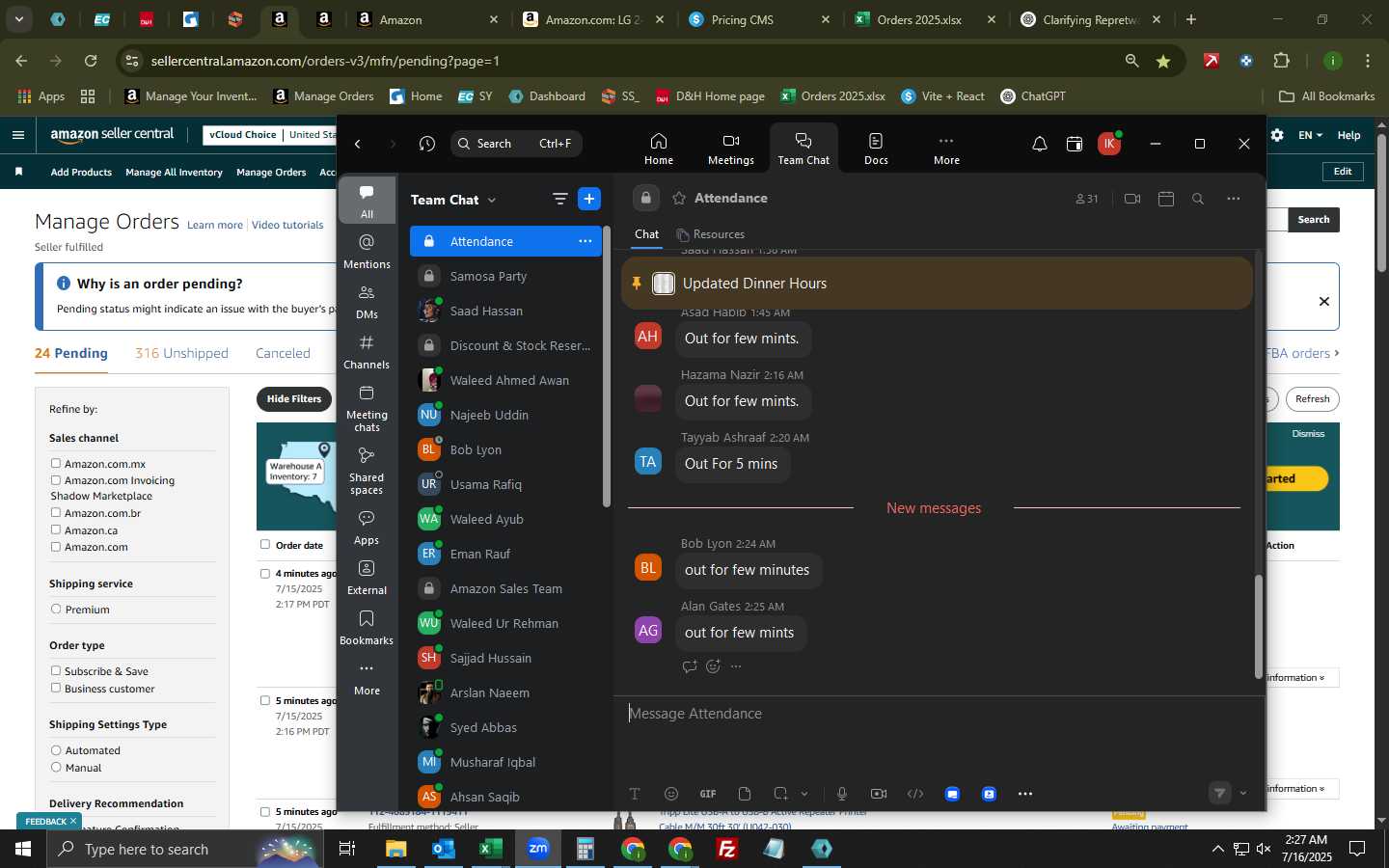The height and width of the screenshot is (868, 1389).
Task: Open EN language dropdown in Seller Central
Action: [1310, 135]
